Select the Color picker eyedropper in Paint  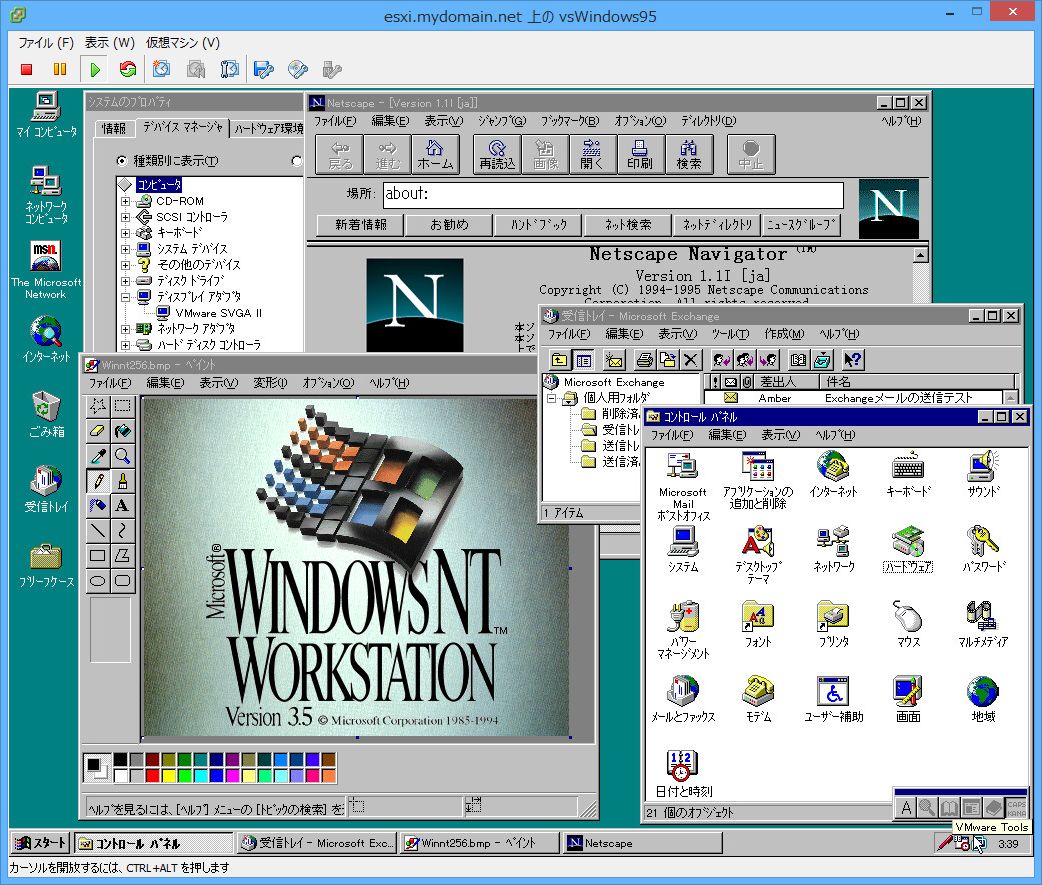point(98,456)
